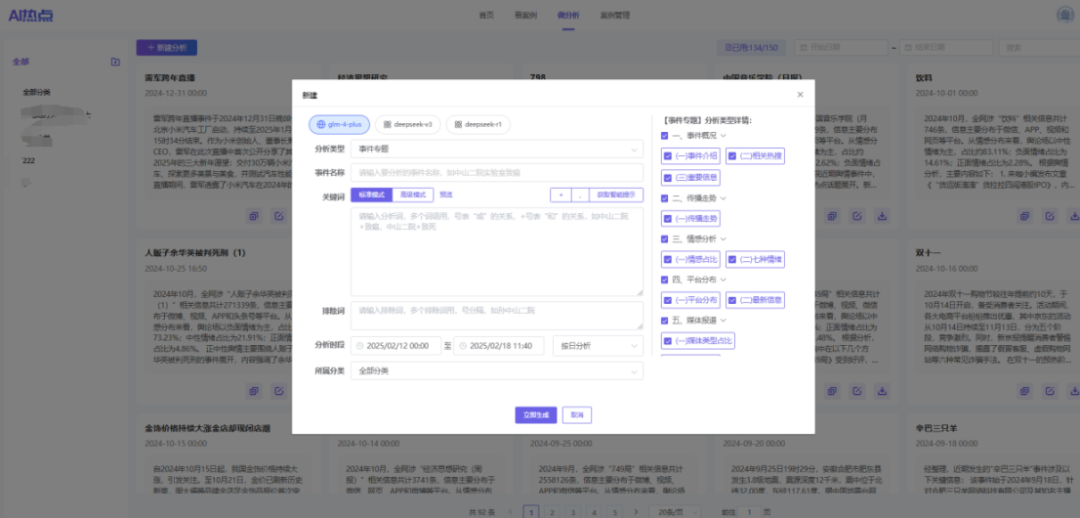Screen dimensions: 1080x518
Task: Click the 关键词 text area
Action: (x=497, y=251)
